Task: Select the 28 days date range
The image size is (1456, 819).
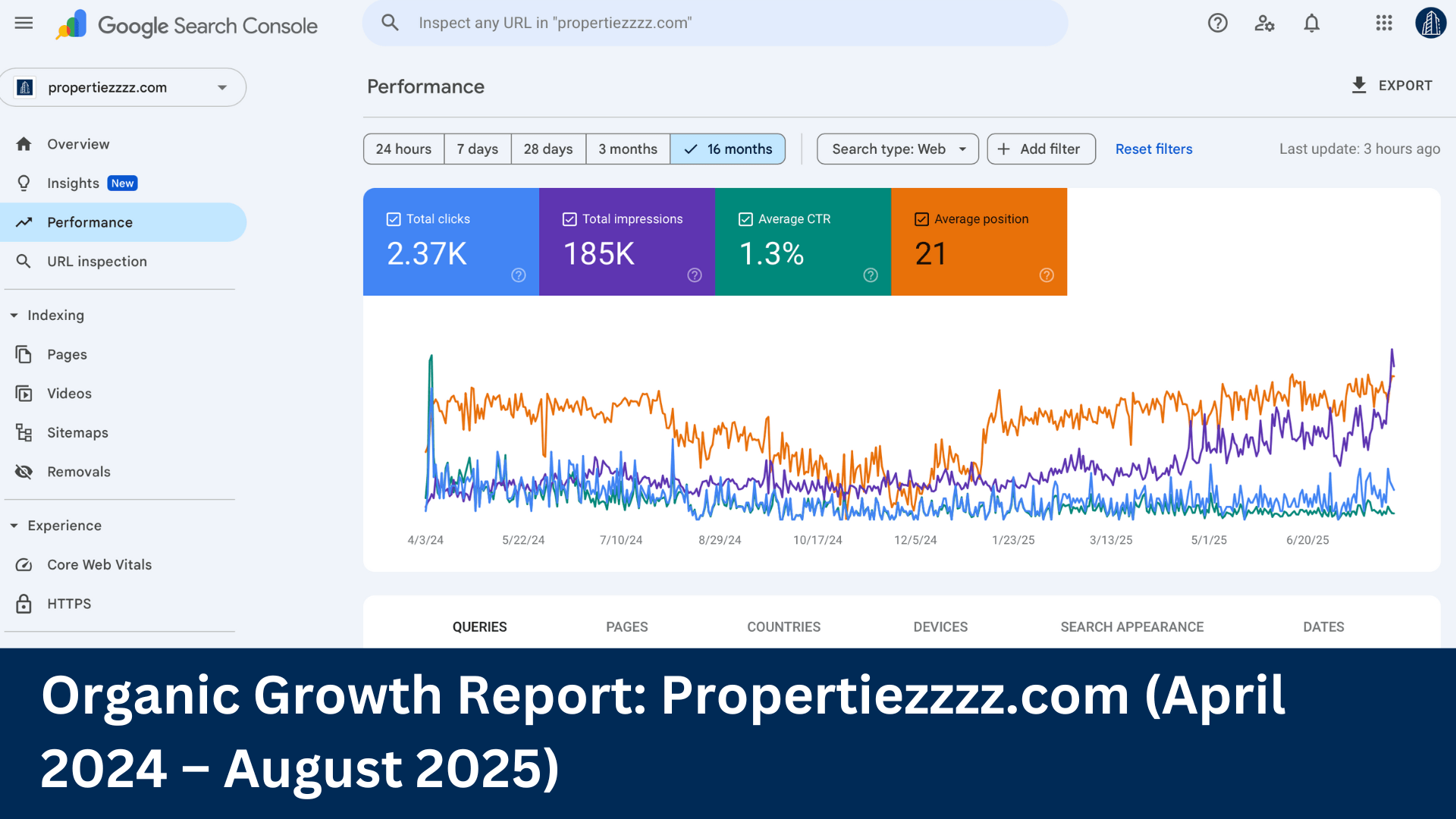Action: click(x=548, y=149)
